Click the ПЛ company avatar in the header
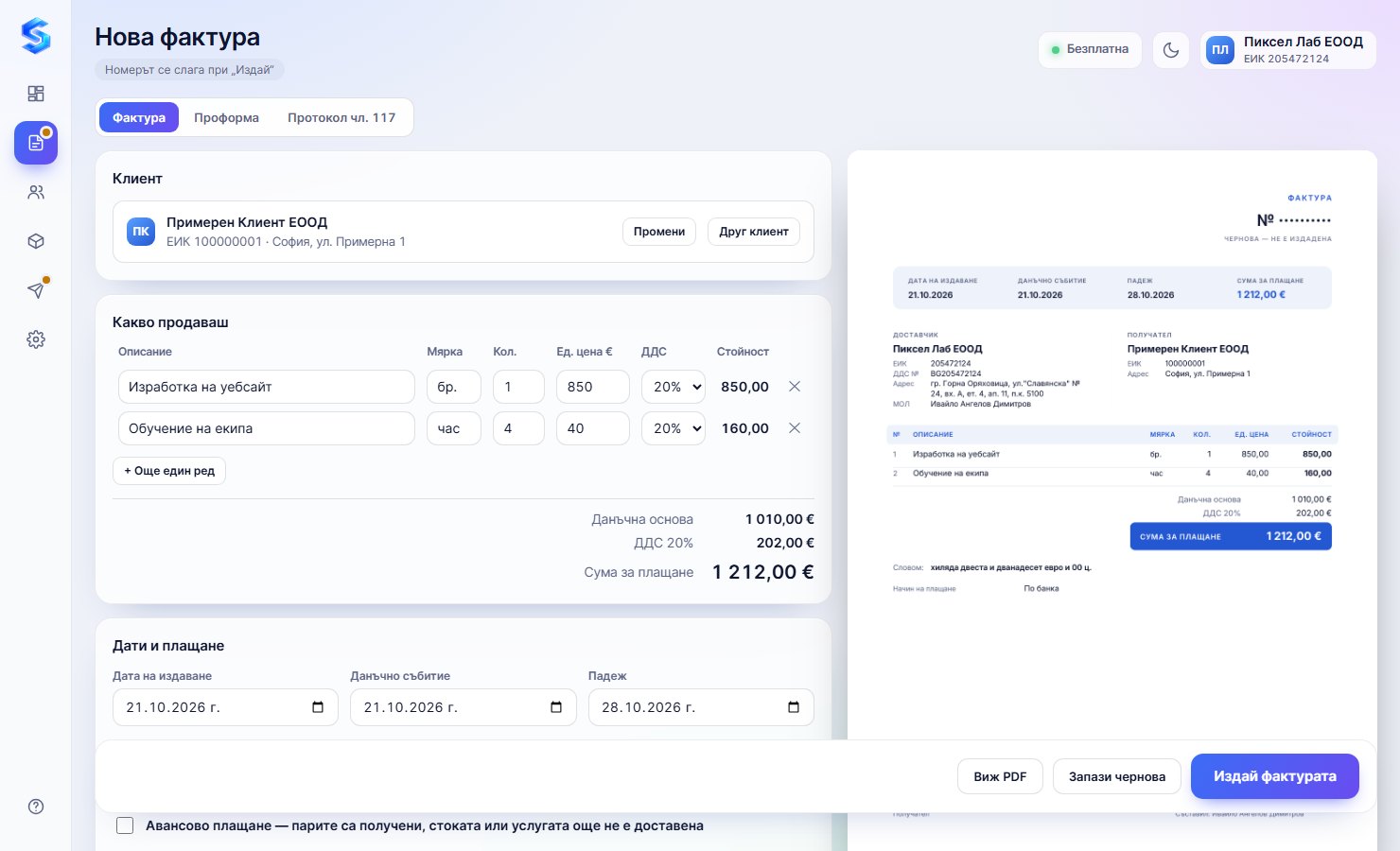The width and height of the screenshot is (1400, 851). tap(1220, 50)
